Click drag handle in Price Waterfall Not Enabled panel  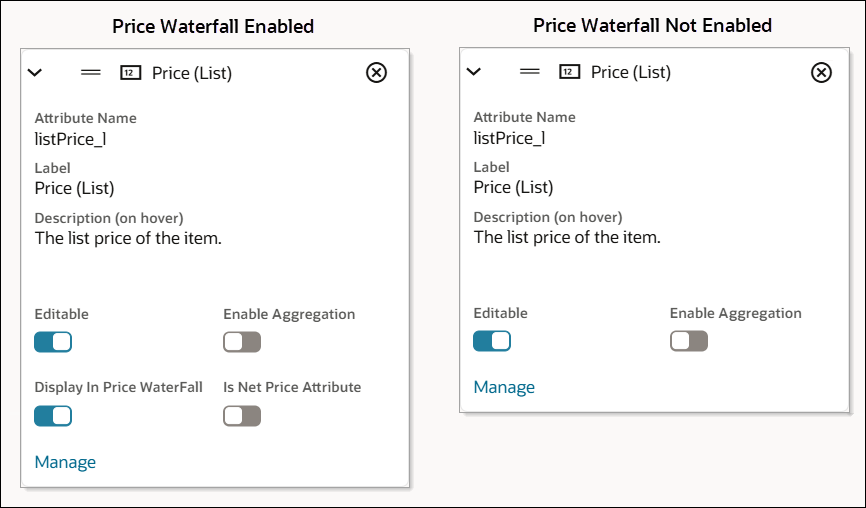pos(530,72)
